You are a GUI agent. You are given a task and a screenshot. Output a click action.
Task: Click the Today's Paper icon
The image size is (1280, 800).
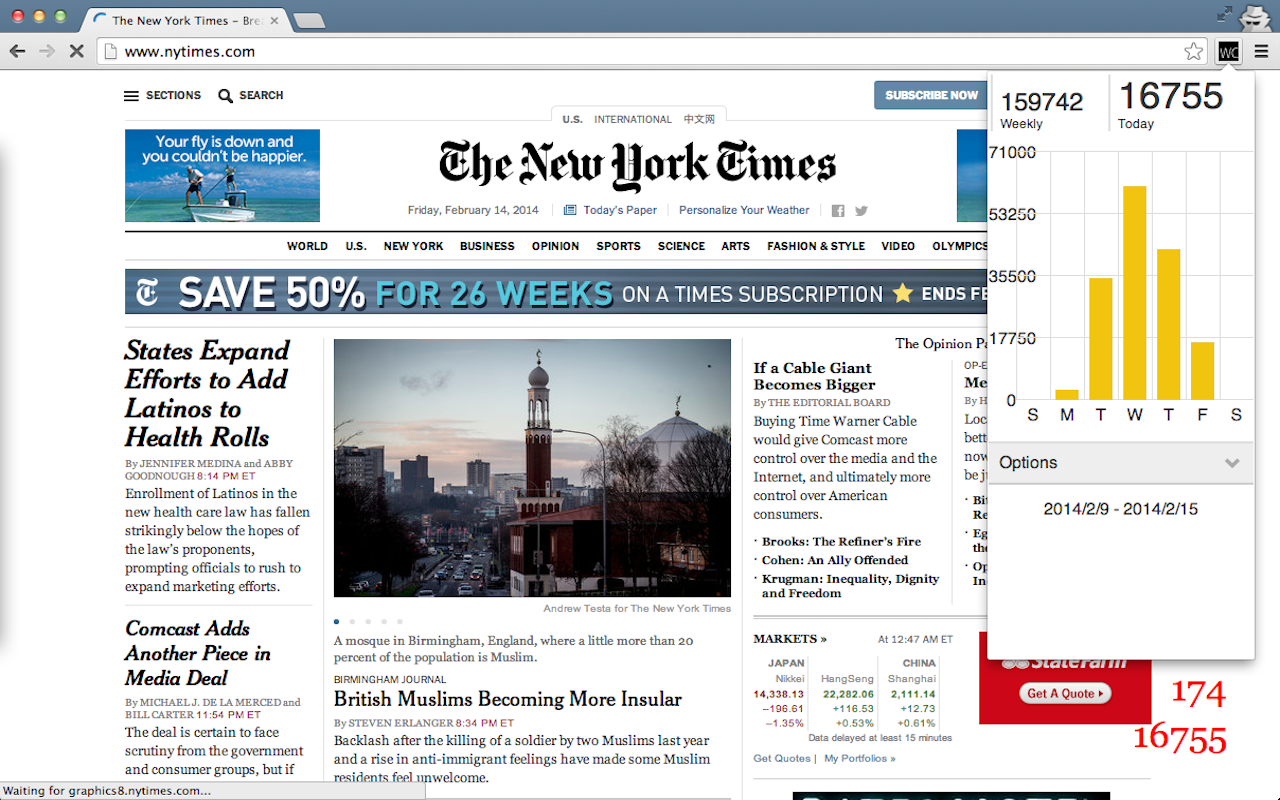(x=570, y=210)
